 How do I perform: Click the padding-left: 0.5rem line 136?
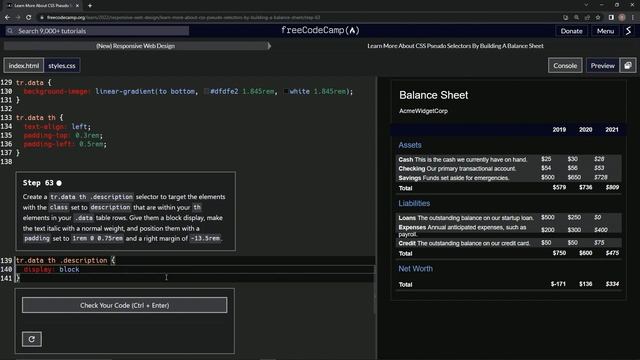(65, 144)
